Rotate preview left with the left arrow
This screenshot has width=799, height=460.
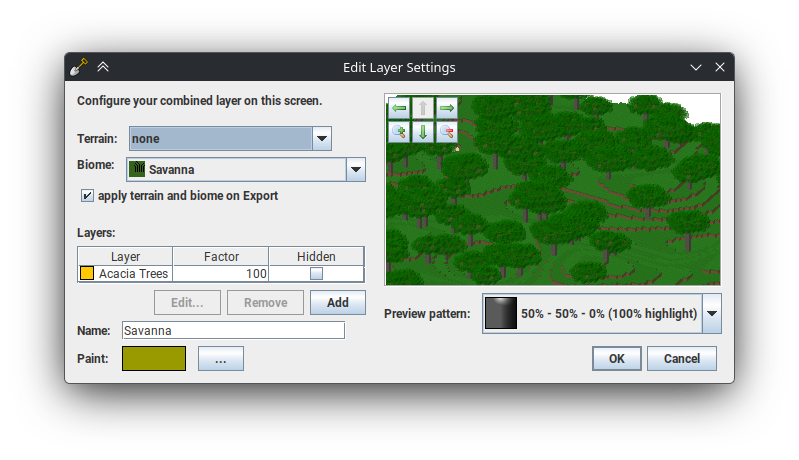398,108
